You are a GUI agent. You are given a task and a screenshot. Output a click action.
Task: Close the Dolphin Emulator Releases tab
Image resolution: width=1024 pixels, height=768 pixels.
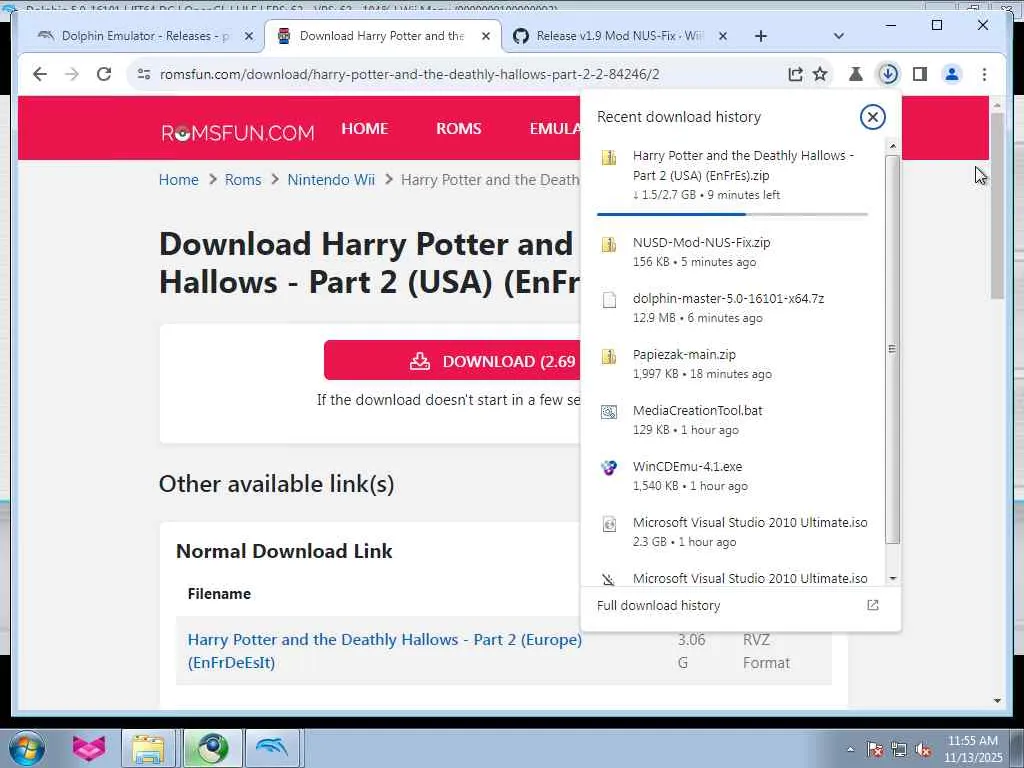click(249, 37)
